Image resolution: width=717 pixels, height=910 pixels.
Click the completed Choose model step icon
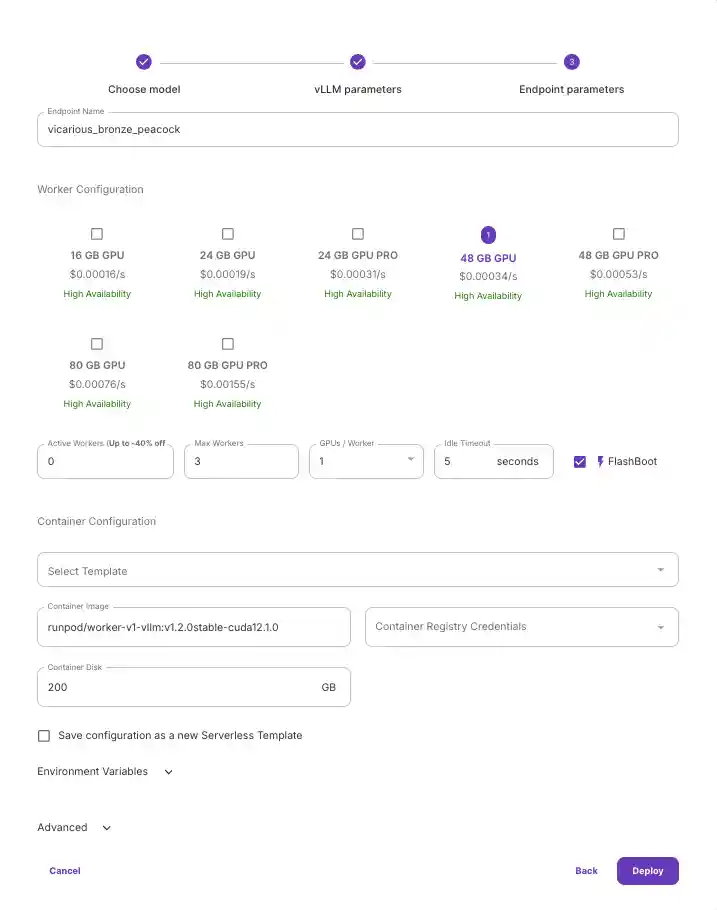[x=144, y=62]
